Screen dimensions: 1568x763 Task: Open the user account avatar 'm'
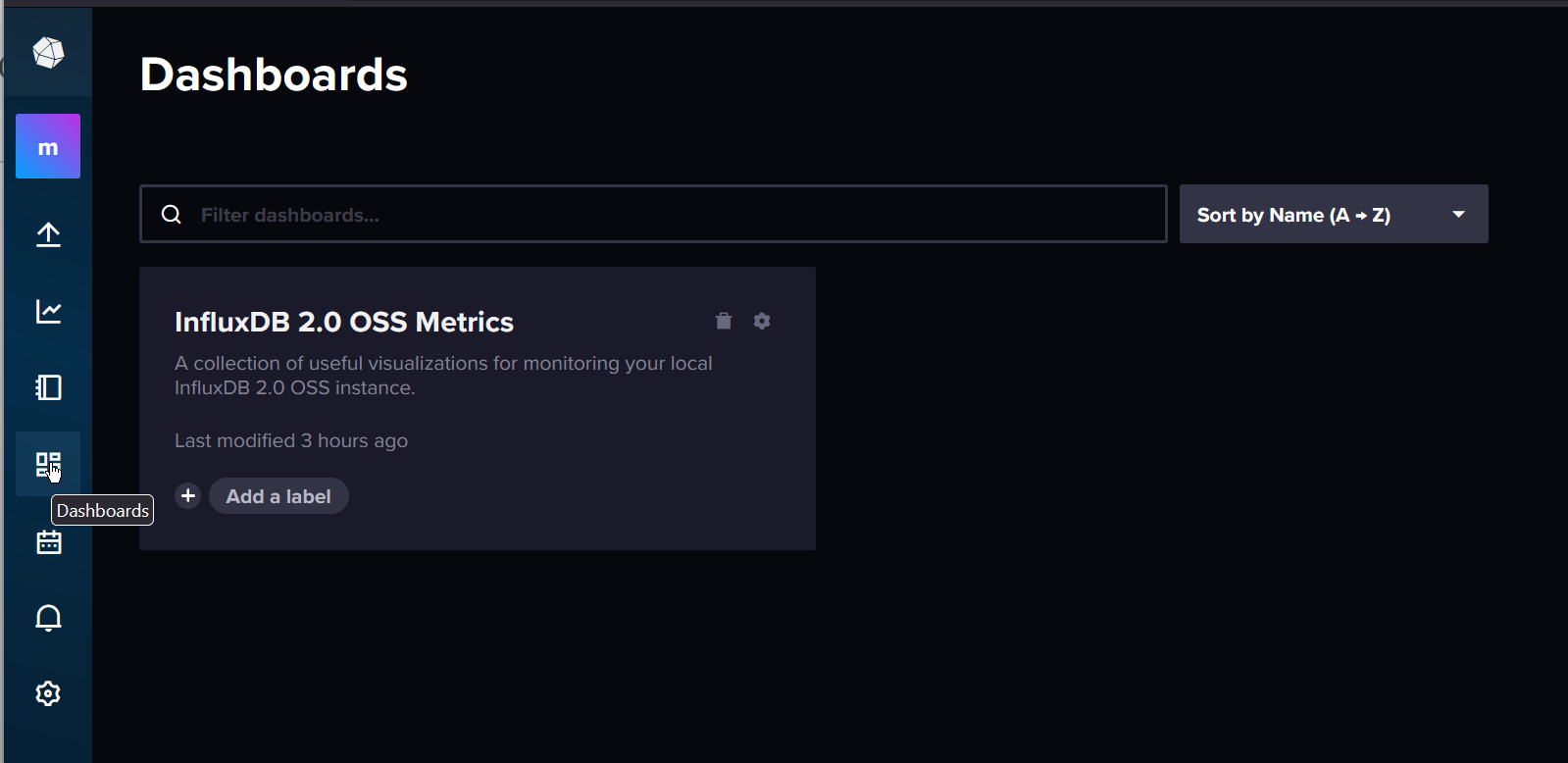(x=48, y=146)
